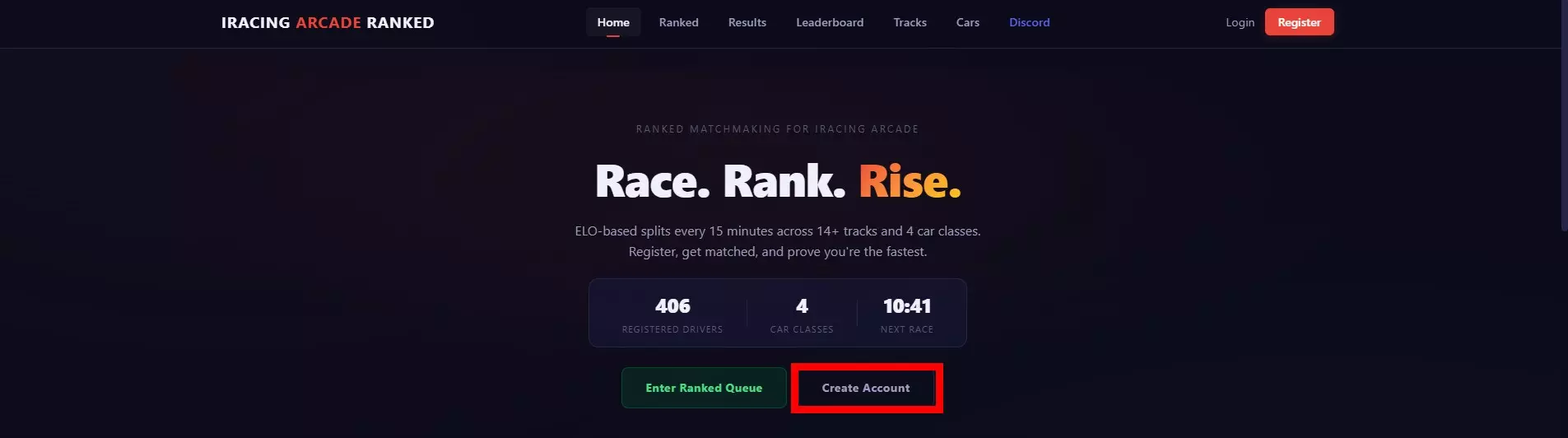Viewport: 1568px width, 438px height.
Task: Open the Discord link
Action: pyautogui.click(x=1029, y=22)
